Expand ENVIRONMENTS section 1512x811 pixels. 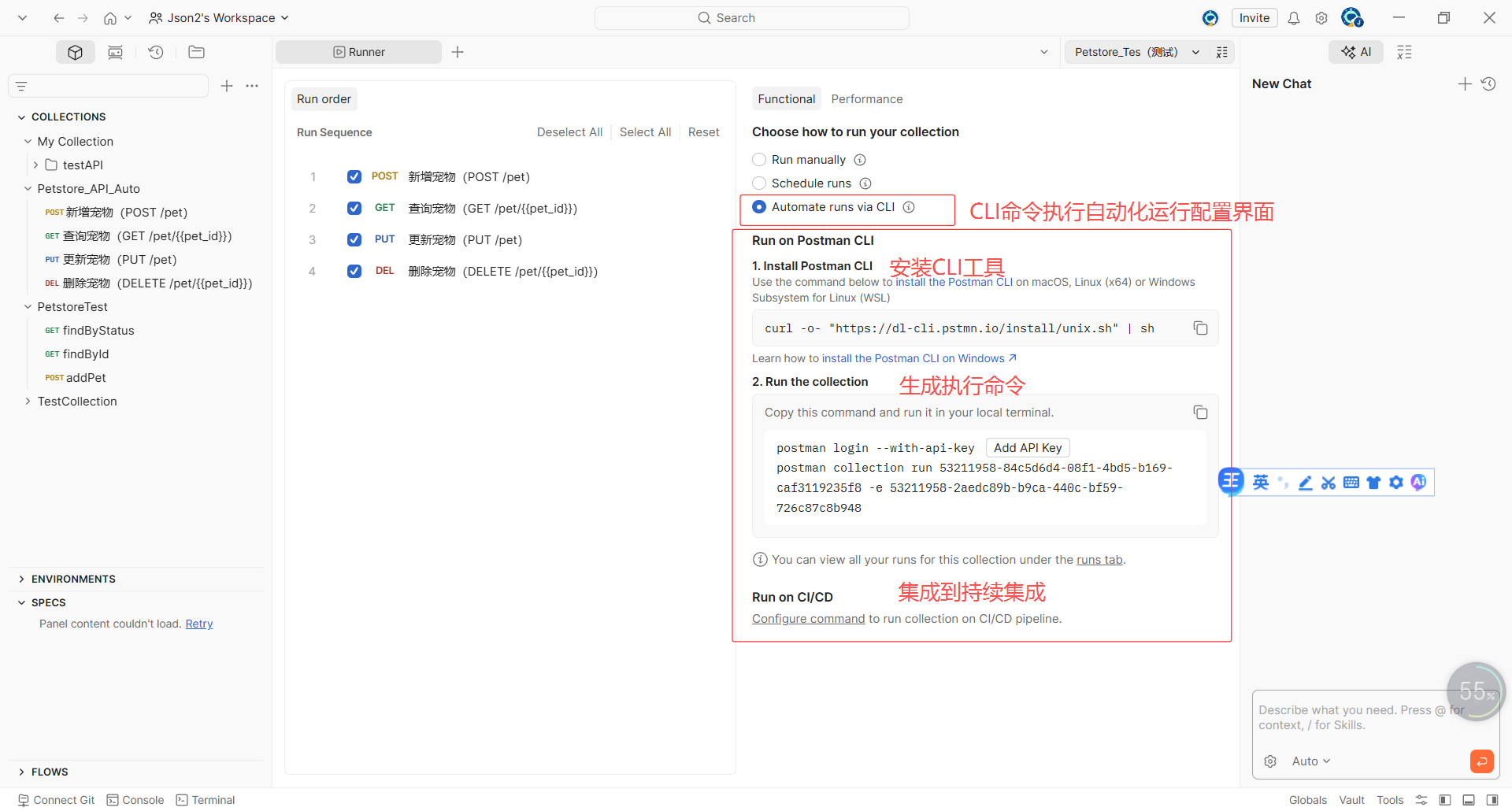21,580
